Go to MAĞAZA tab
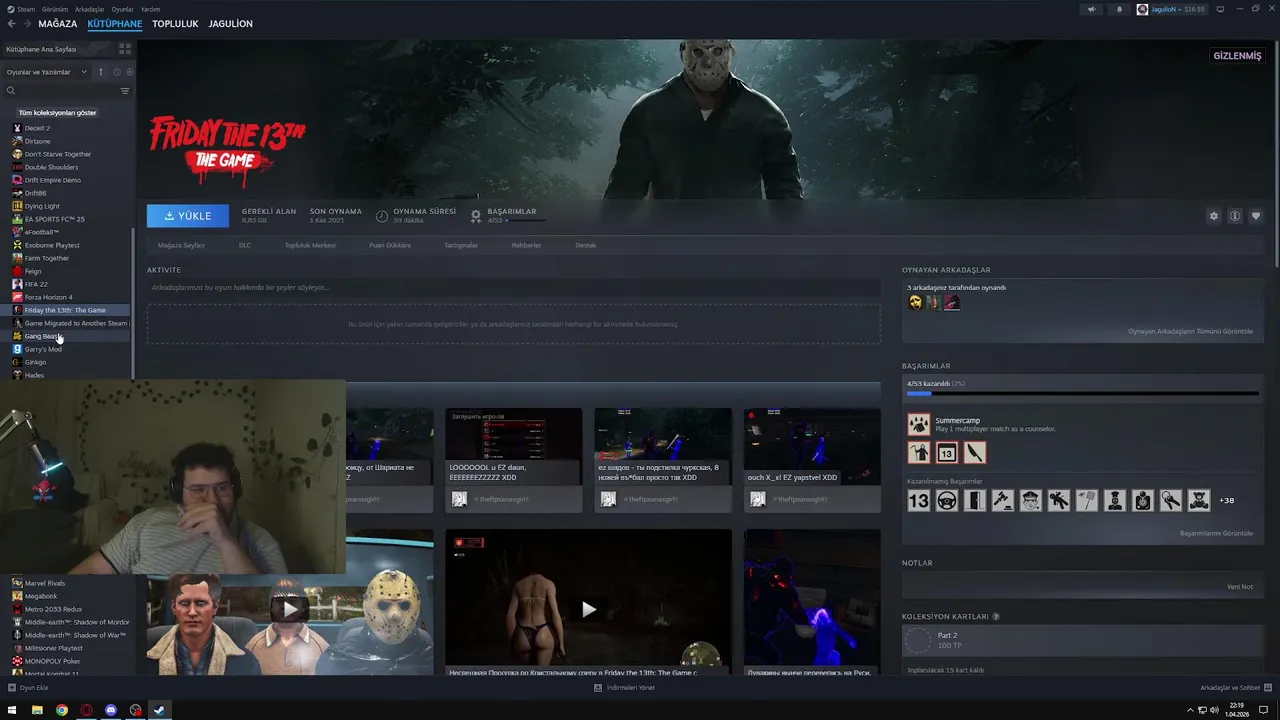This screenshot has width=1280, height=720. click(x=58, y=24)
